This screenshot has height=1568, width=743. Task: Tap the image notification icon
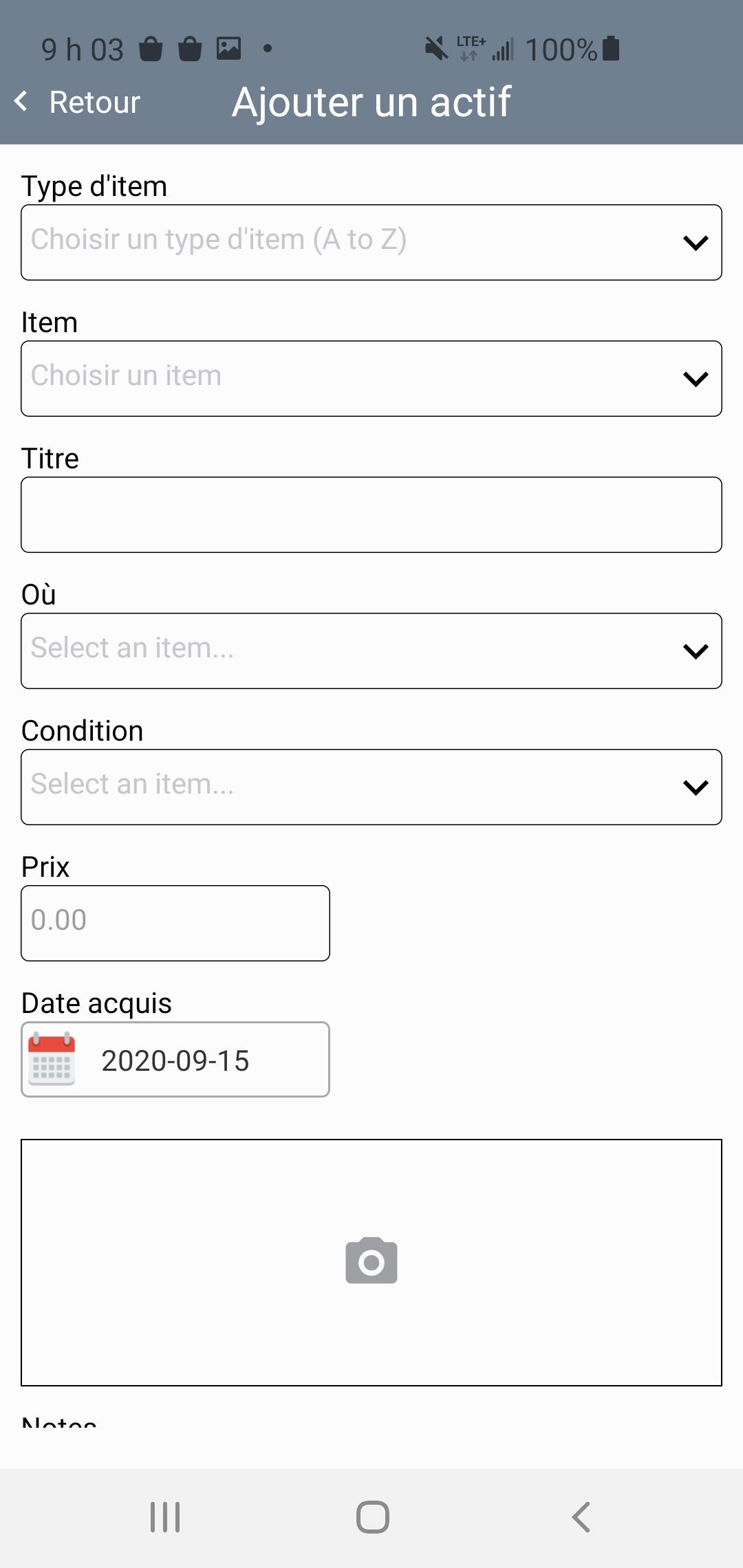(x=229, y=48)
